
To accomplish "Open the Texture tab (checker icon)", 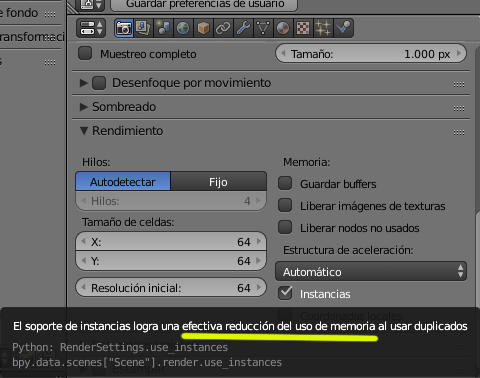I will click(303, 28).
